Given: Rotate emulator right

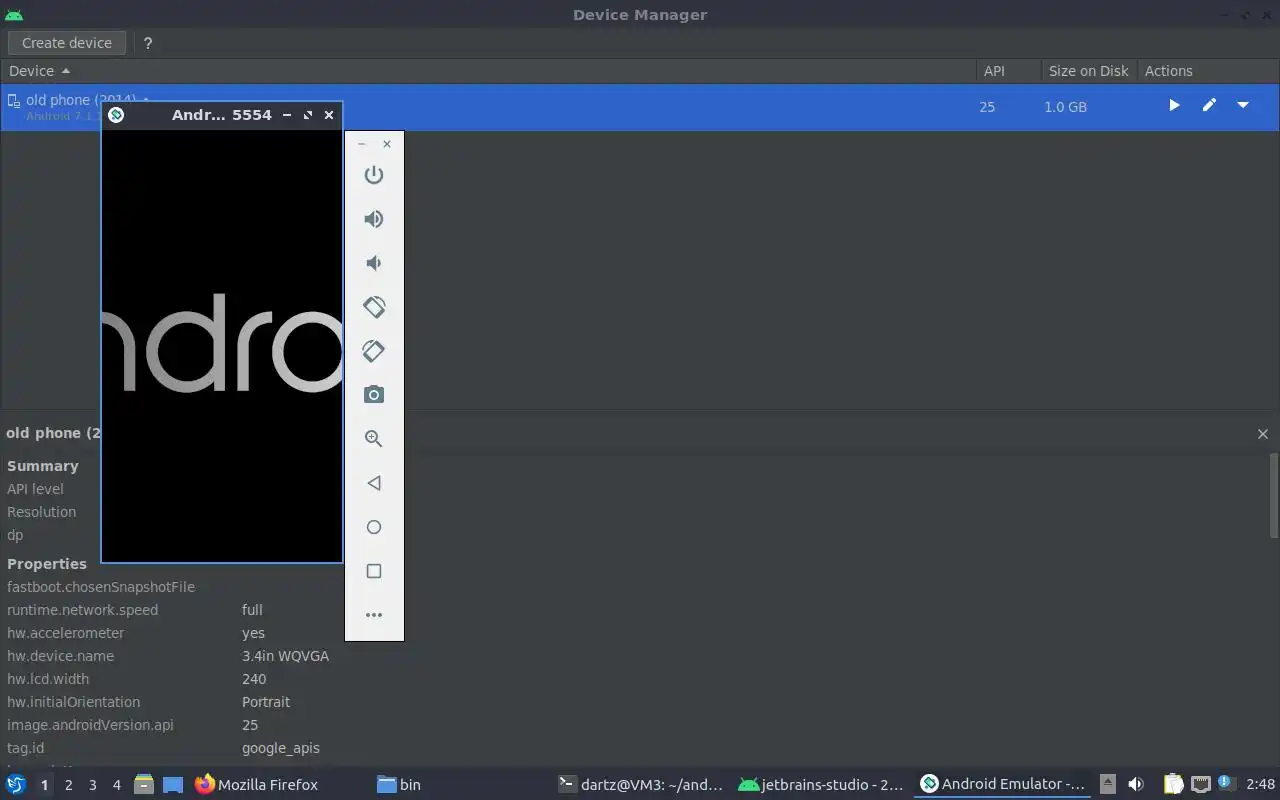Looking at the screenshot, I should point(374,351).
